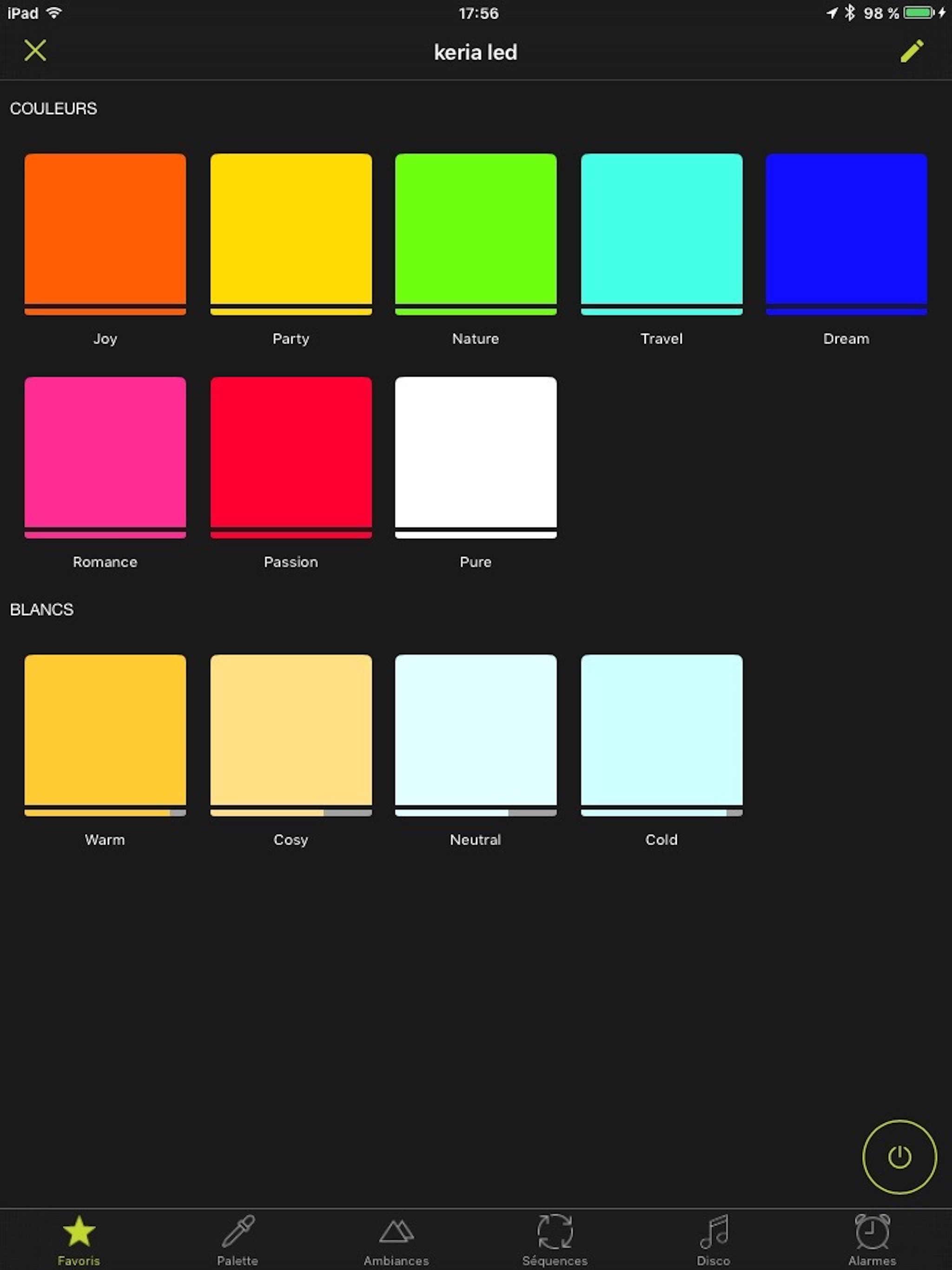
Task: Click the "Travel" label text
Action: [661, 339]
